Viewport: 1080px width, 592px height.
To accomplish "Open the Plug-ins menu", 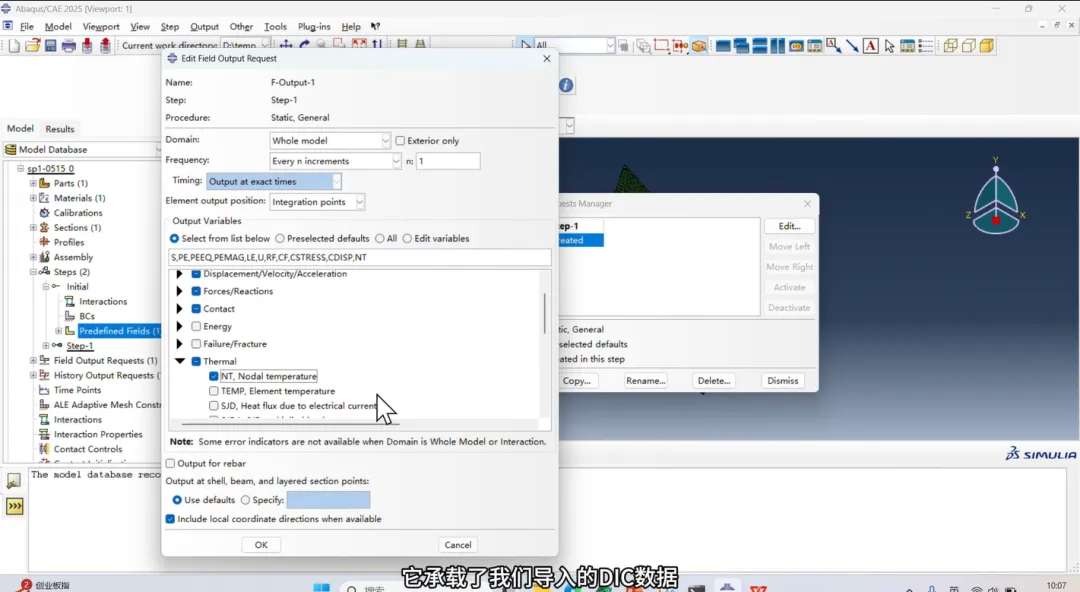I will (314, 27).
